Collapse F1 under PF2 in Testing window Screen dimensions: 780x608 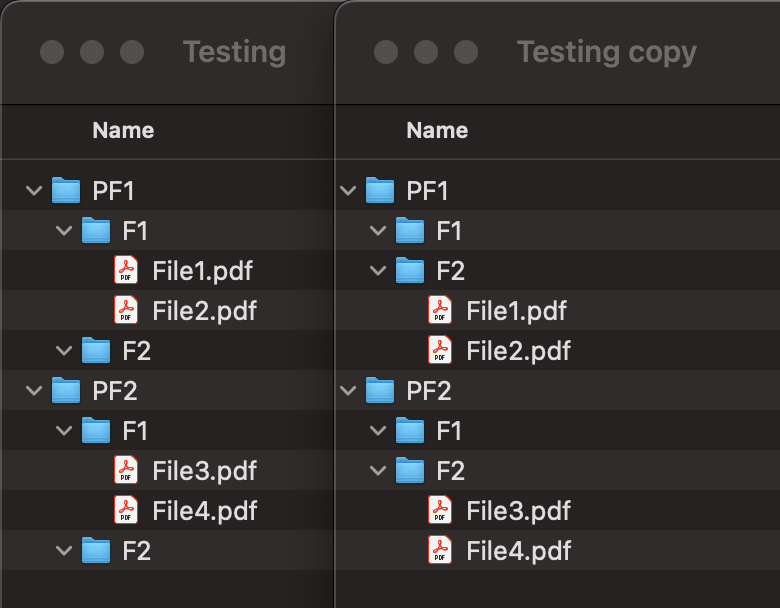point(64,430)
